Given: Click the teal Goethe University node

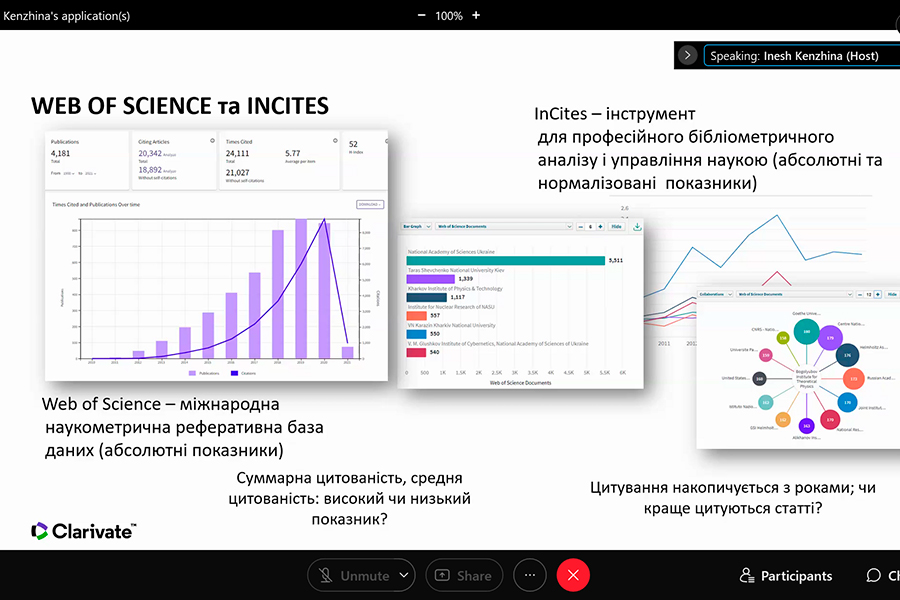Looking at the screenshot, I should pyautogui.click(x=806, y=332).
